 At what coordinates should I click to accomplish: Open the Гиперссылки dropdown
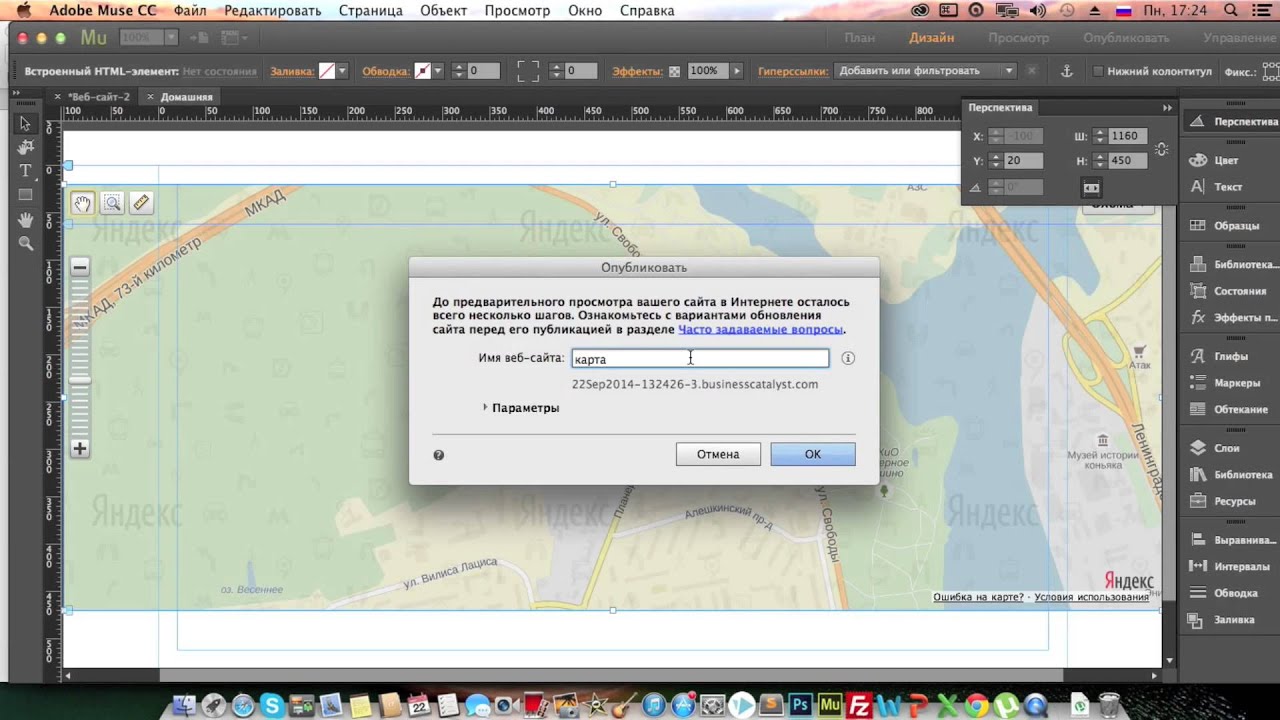click(927, 71)
